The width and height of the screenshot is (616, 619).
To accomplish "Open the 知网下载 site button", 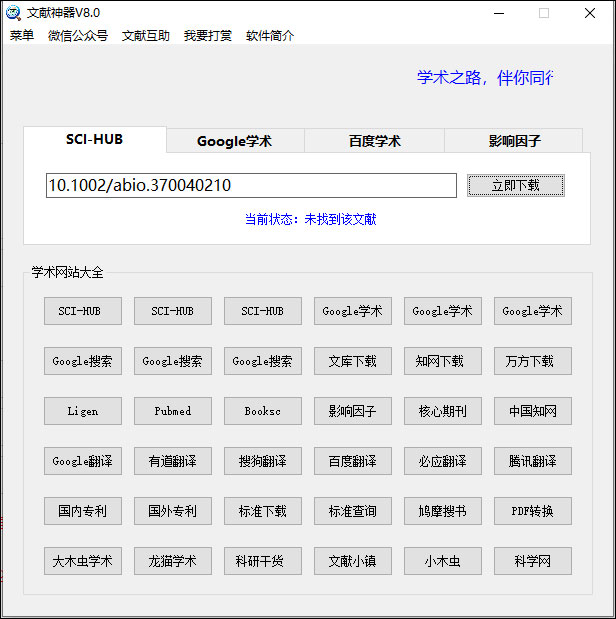I will 443,361.
